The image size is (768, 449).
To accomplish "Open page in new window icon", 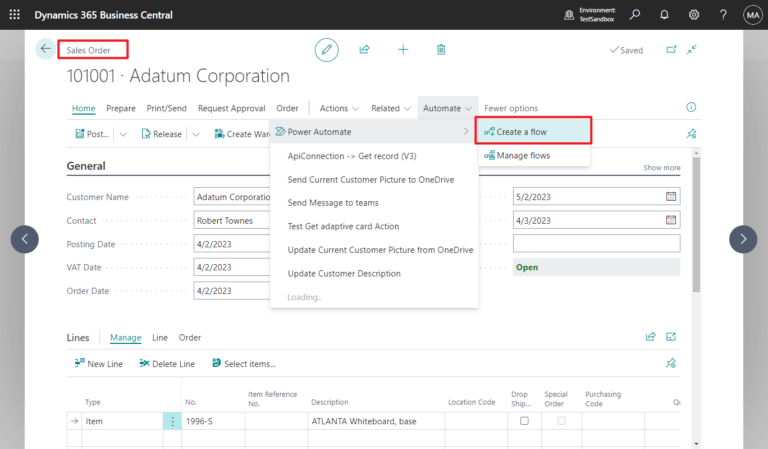I will 671,49.
